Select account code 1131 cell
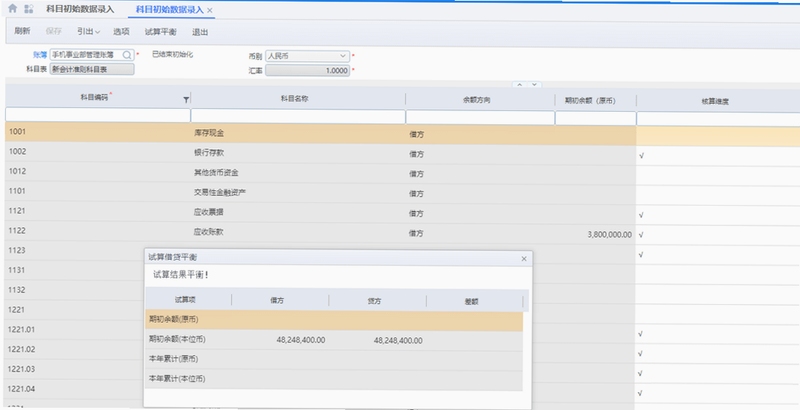 coord(74,270)
